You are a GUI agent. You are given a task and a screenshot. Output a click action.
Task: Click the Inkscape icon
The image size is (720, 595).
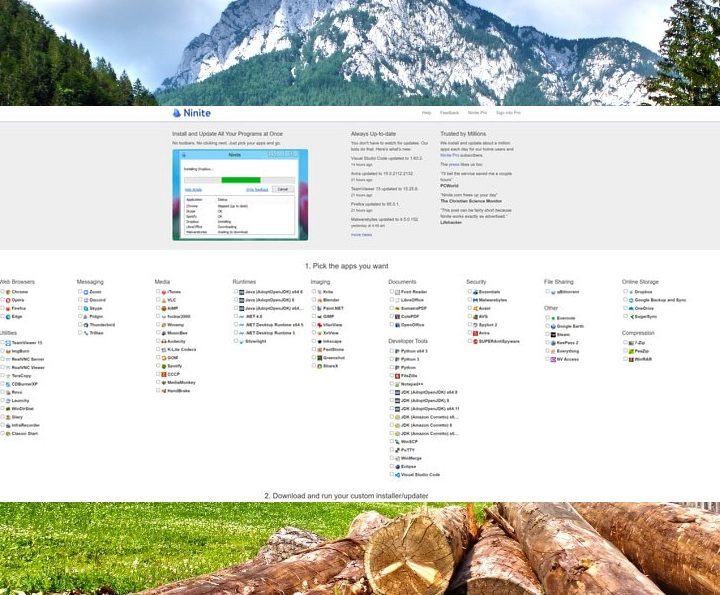coord(320,342)
